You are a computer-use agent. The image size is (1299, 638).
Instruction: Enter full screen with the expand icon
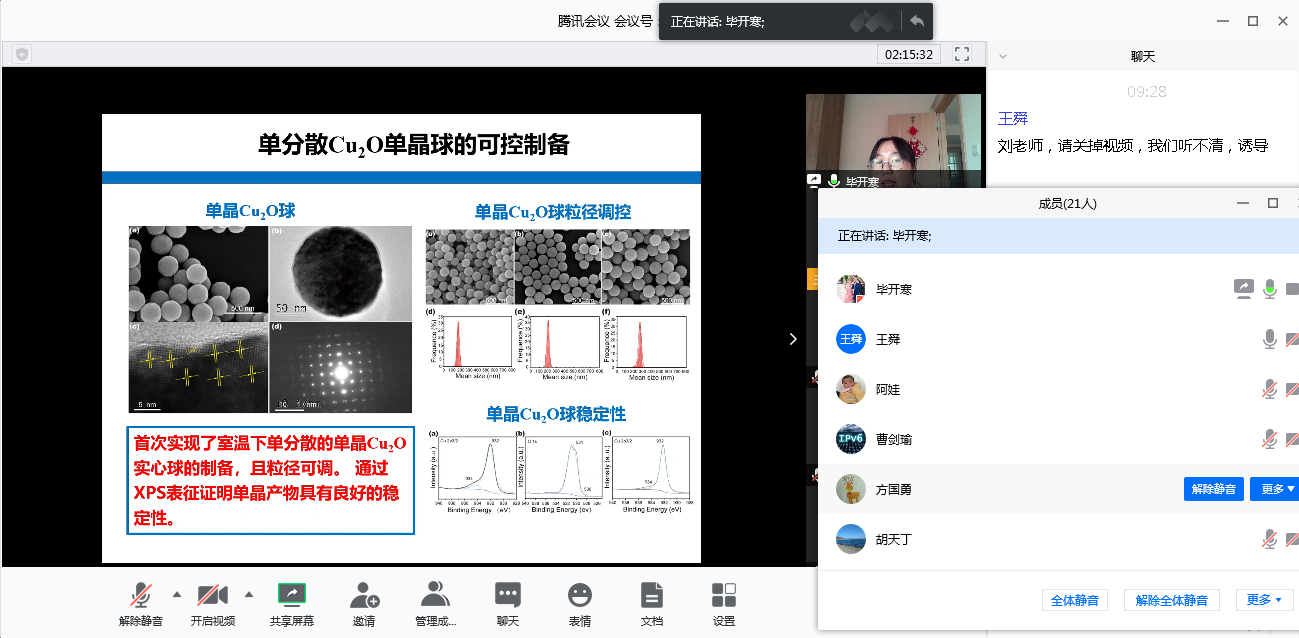(x=962, y=54)
